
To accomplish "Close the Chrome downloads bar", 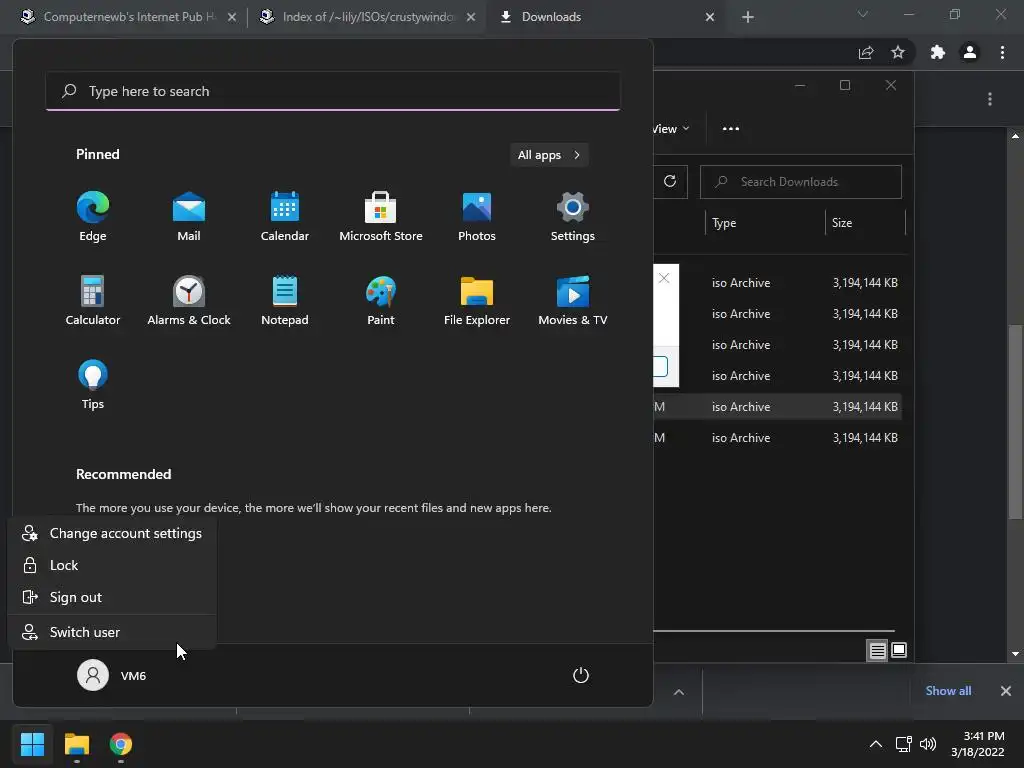I will coord(1006,691).
